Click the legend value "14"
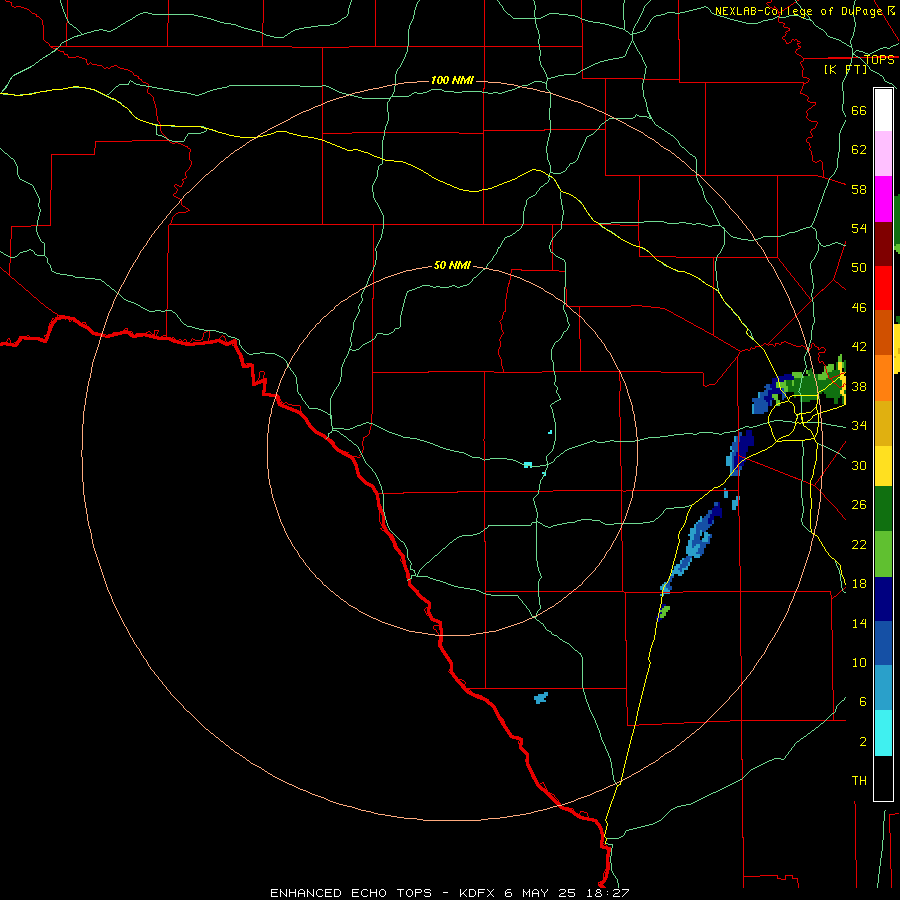This screenshot has width=900, height=900. point(859,623)
